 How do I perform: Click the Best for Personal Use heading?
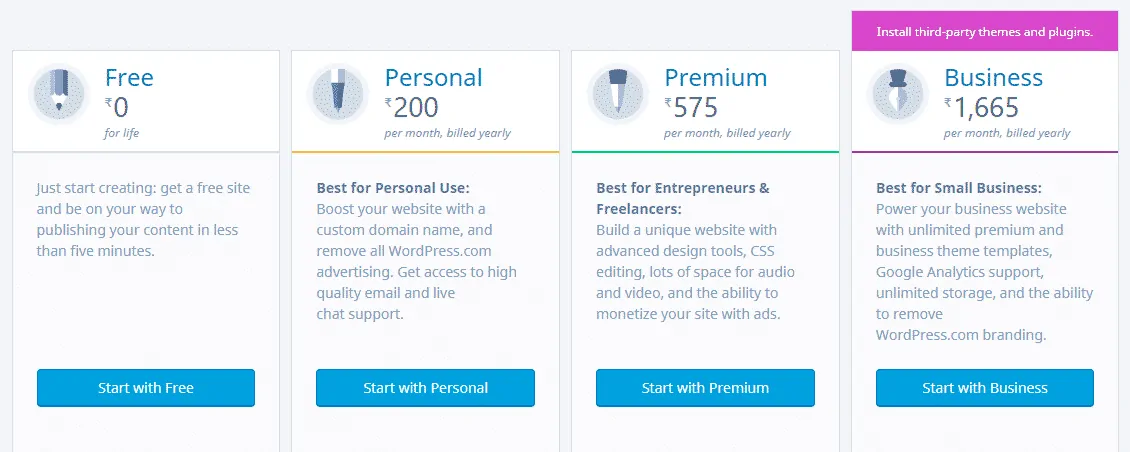(392, 187)
